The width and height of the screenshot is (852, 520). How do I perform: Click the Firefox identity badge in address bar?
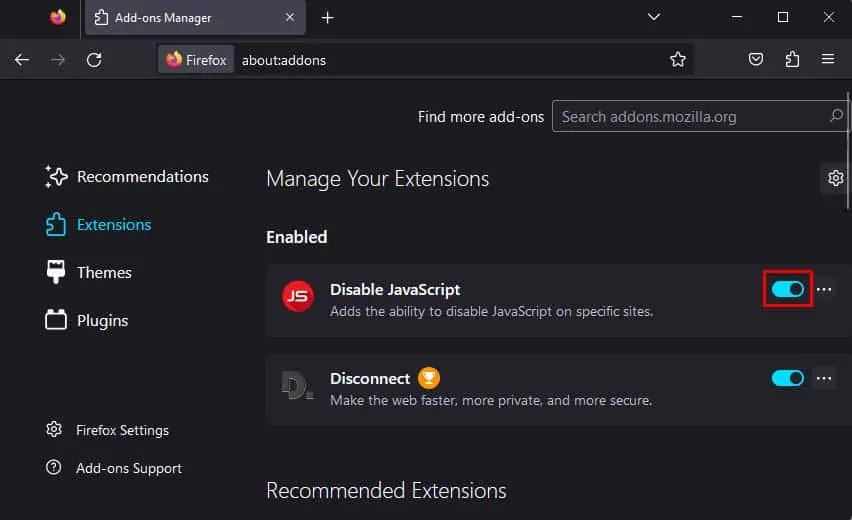(x=196, y=60)
